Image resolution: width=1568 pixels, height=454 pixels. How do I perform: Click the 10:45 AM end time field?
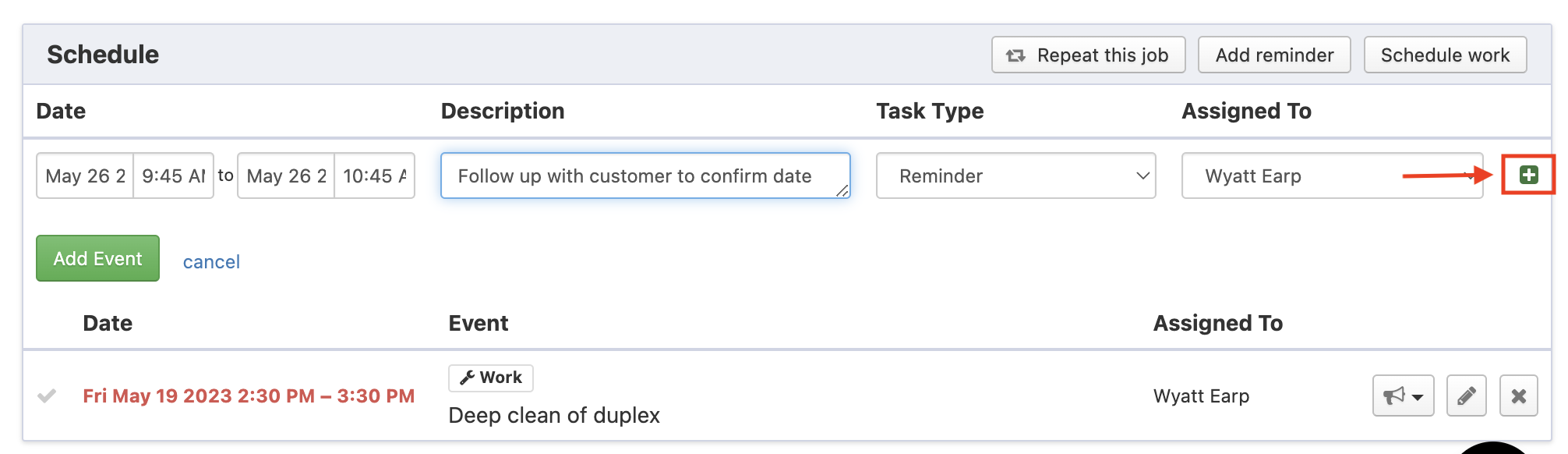coord(374,176)
